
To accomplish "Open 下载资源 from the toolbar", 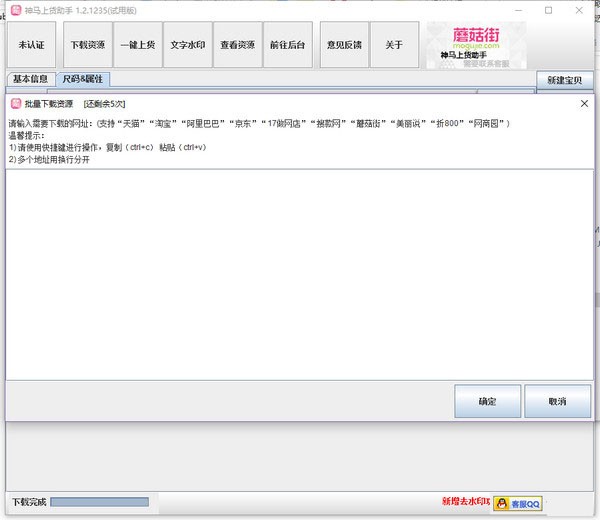I will point(88,45).
